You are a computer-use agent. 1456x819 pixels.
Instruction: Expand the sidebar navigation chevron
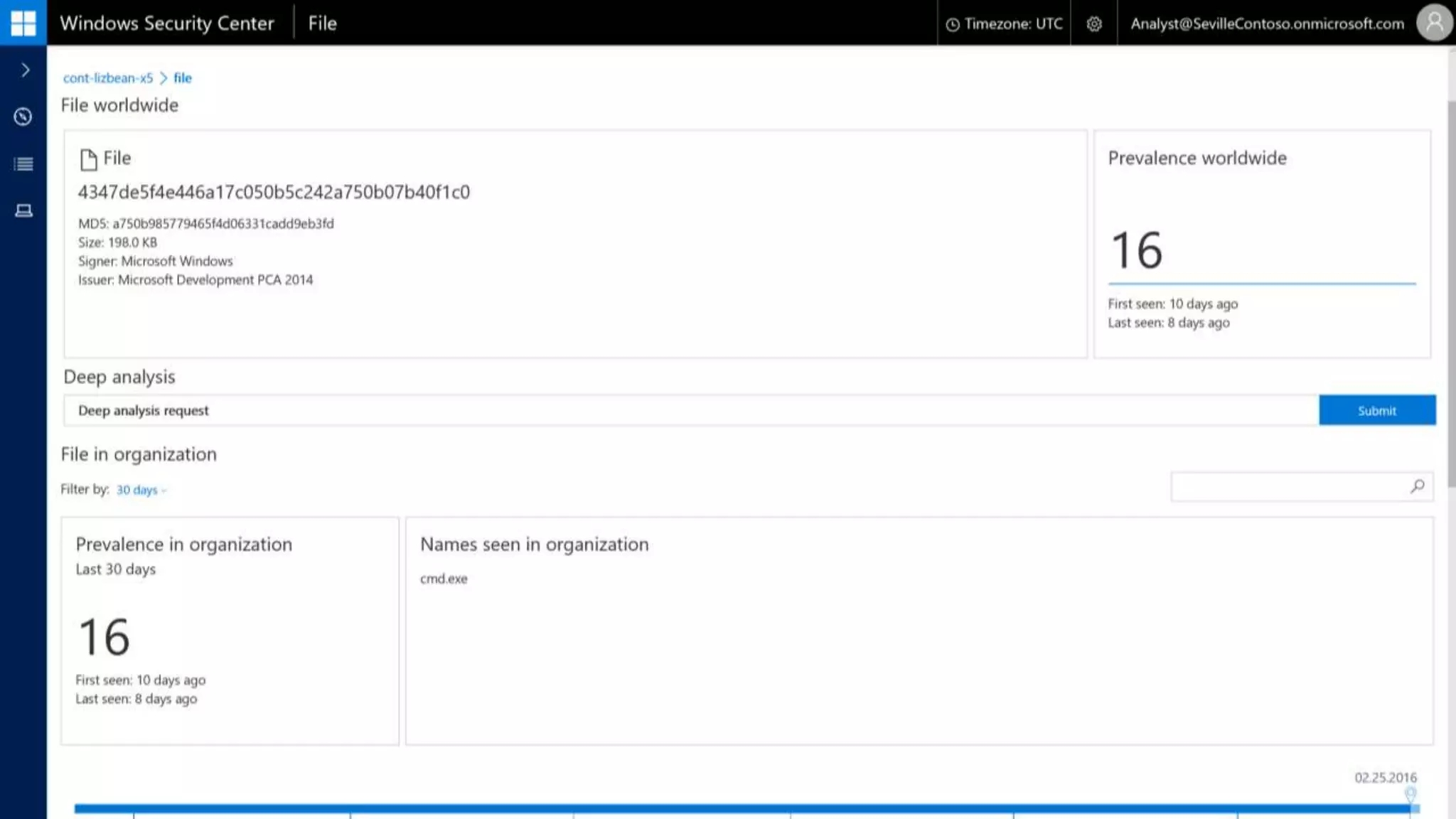click(25, 70)
